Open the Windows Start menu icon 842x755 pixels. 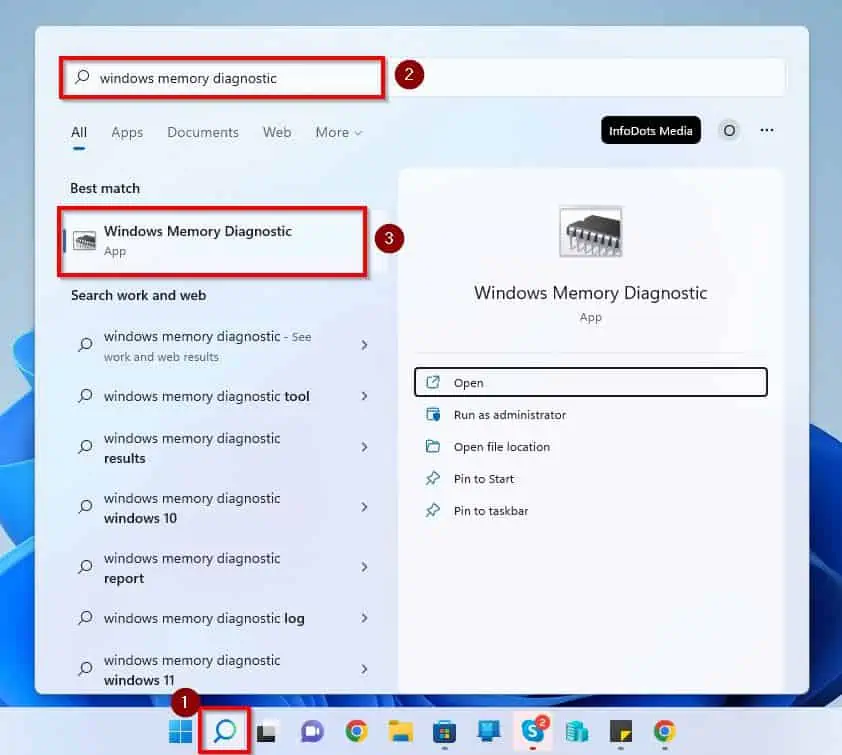click(180, 731)
